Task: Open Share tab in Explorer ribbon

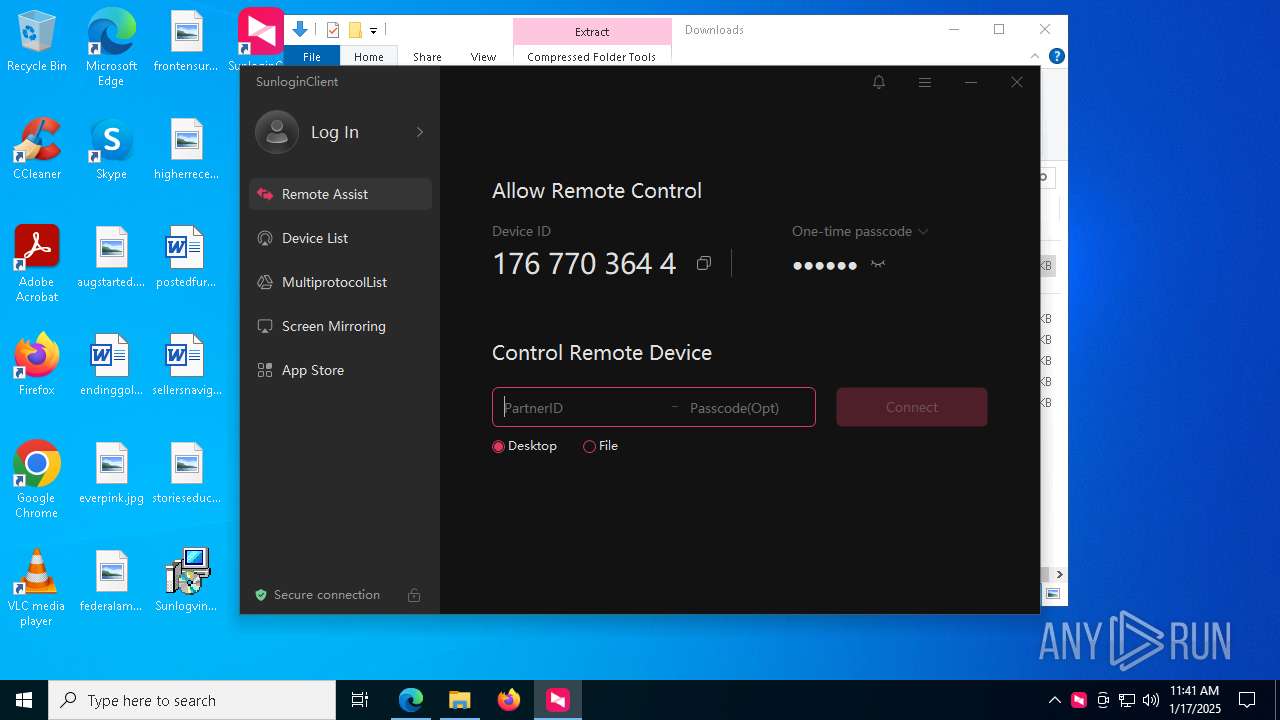Action: 427,57
